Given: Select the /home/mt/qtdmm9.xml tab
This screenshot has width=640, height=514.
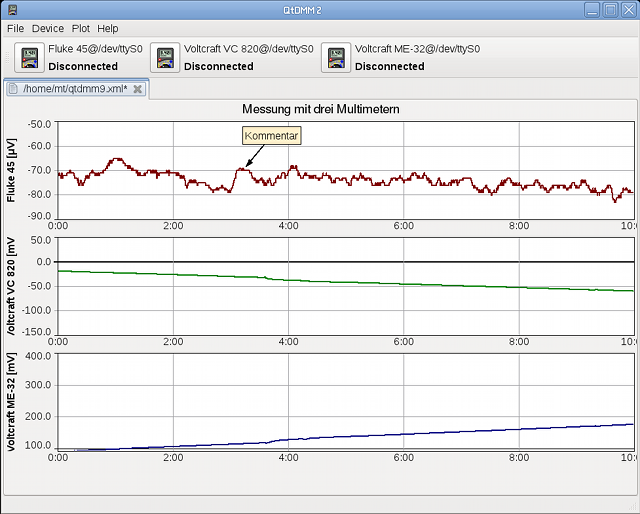Looking at the screenshot, I should (x=75, y=89).
